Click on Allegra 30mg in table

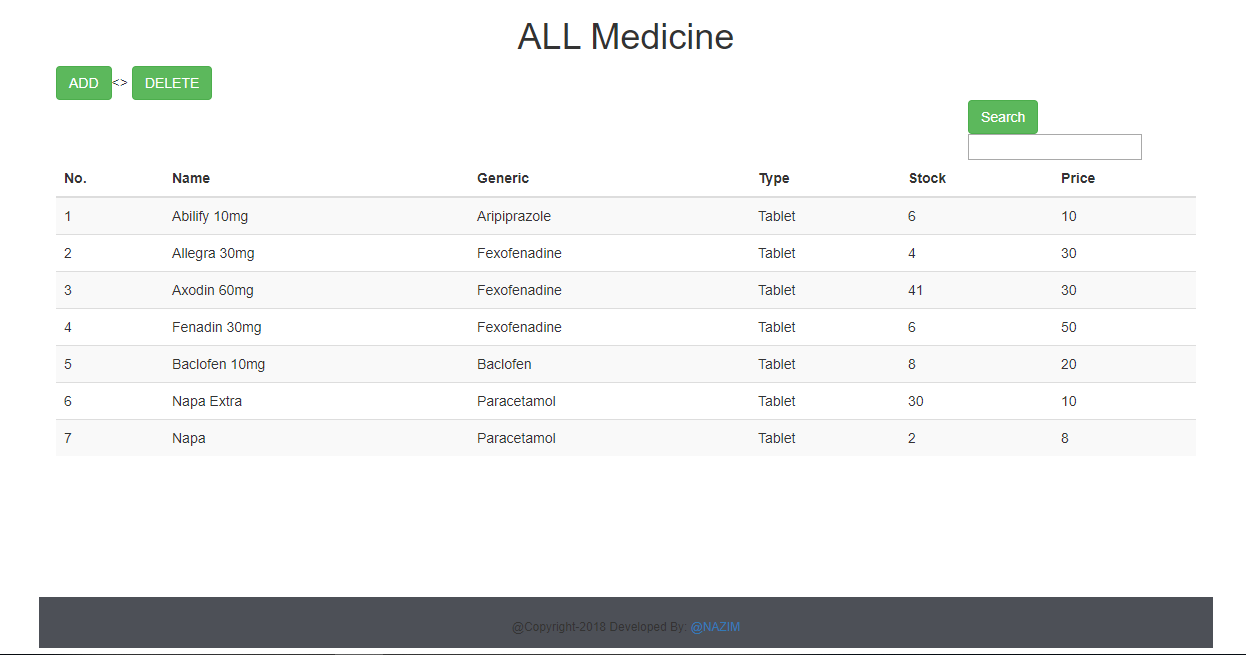213,253
